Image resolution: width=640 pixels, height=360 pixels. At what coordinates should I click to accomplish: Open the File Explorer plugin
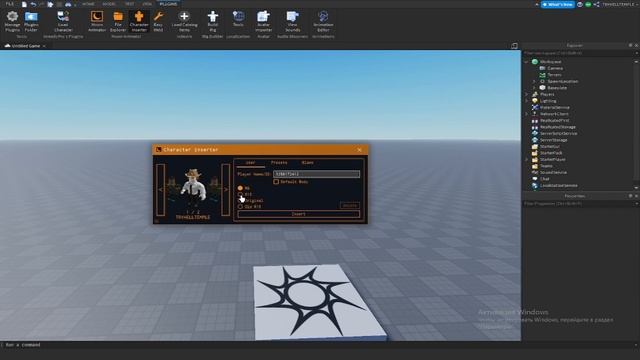pyautogui.click(x=118, y=21)
